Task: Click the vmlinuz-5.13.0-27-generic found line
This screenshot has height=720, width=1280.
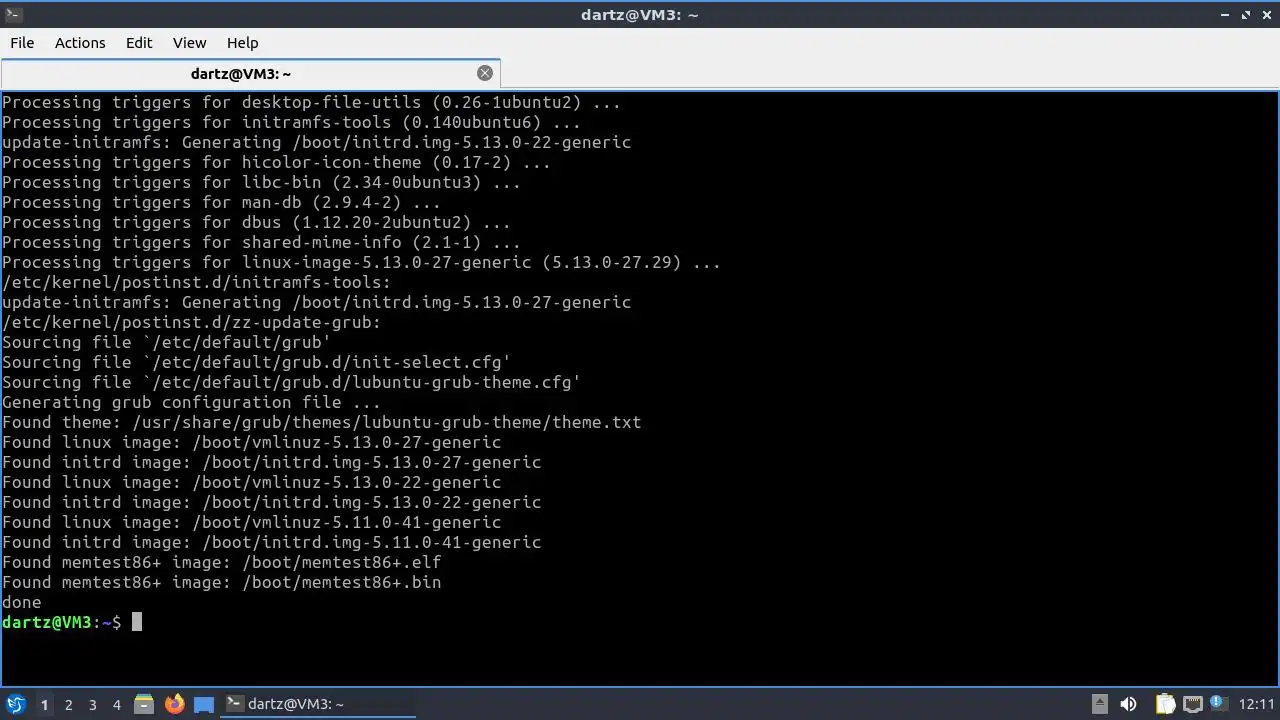Action: [x=251, y=442]
